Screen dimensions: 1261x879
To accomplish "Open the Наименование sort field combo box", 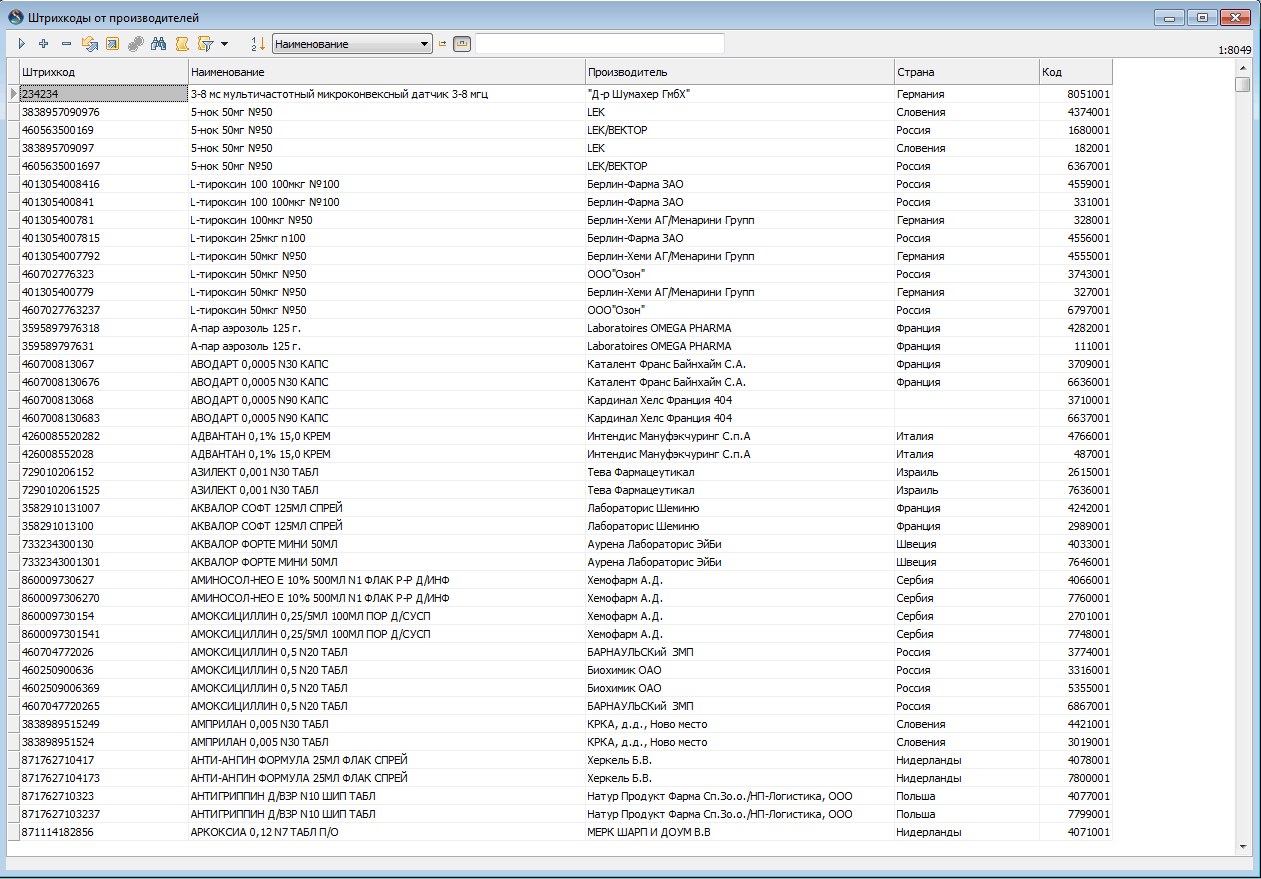I will [352, 44].
